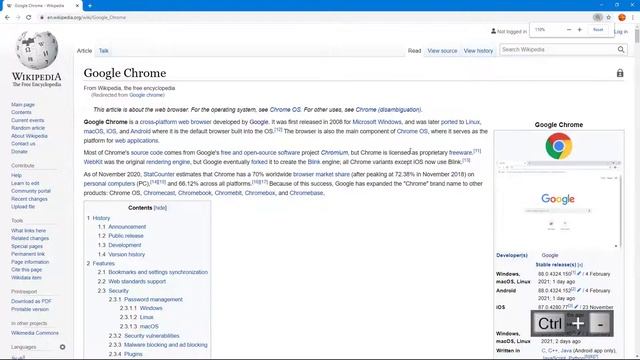Click the Search Wikipedia input field
The image size is (640, 360).
(558, 49)
